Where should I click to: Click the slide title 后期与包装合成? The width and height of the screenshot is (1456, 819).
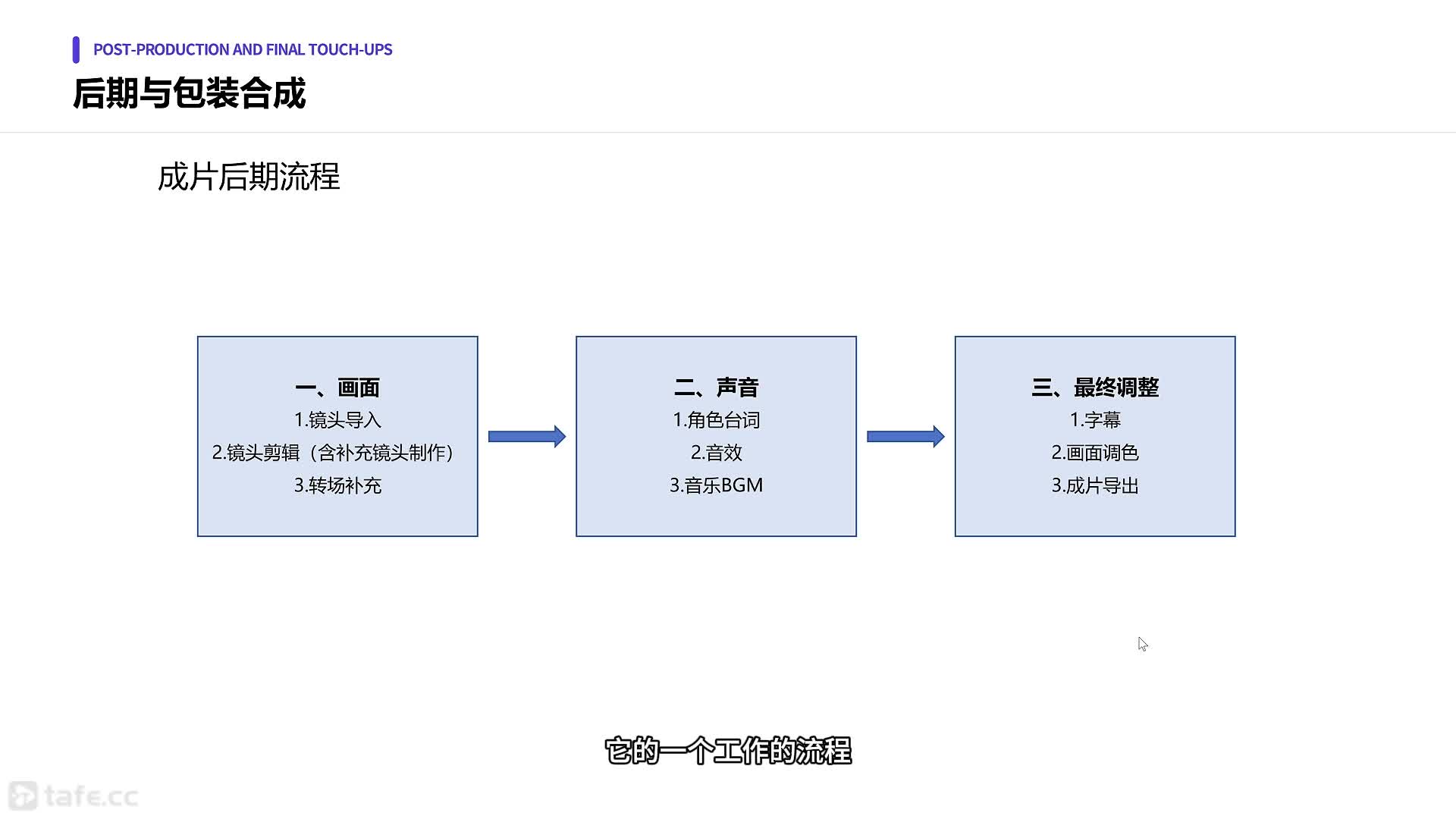(x=189, y=94)
